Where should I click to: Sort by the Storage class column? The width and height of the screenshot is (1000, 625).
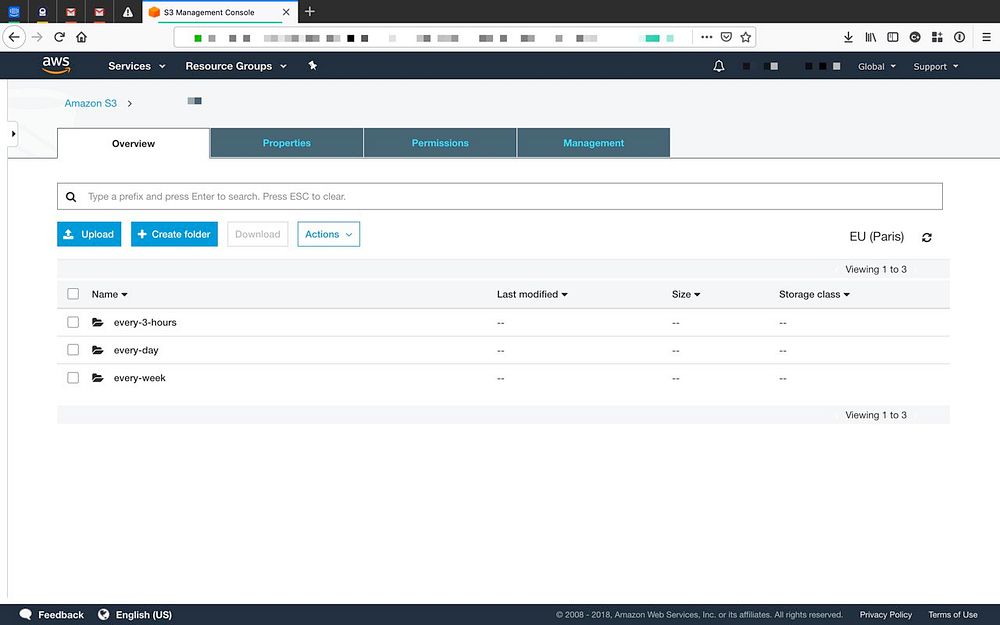[814, 294]
